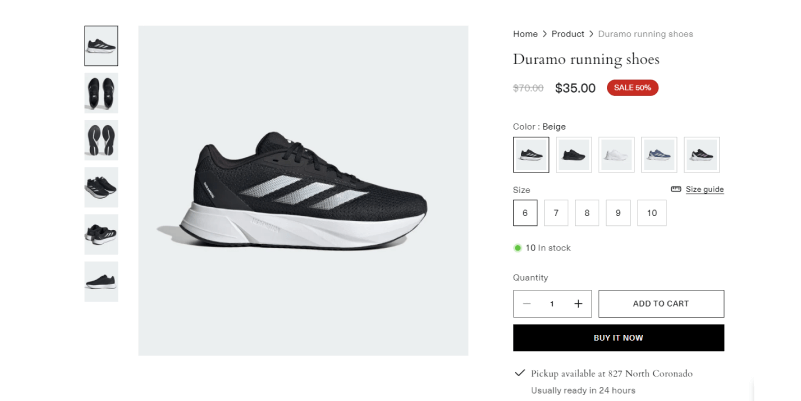The image size is (801, 401).
Task: Click the quantity input field
Action: pyautogui.click(x=551, y=304)
